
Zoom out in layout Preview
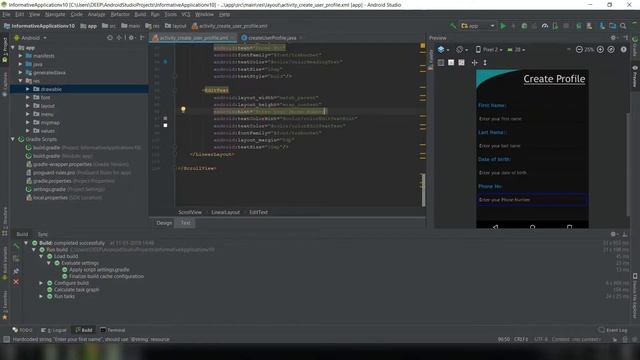579,49
